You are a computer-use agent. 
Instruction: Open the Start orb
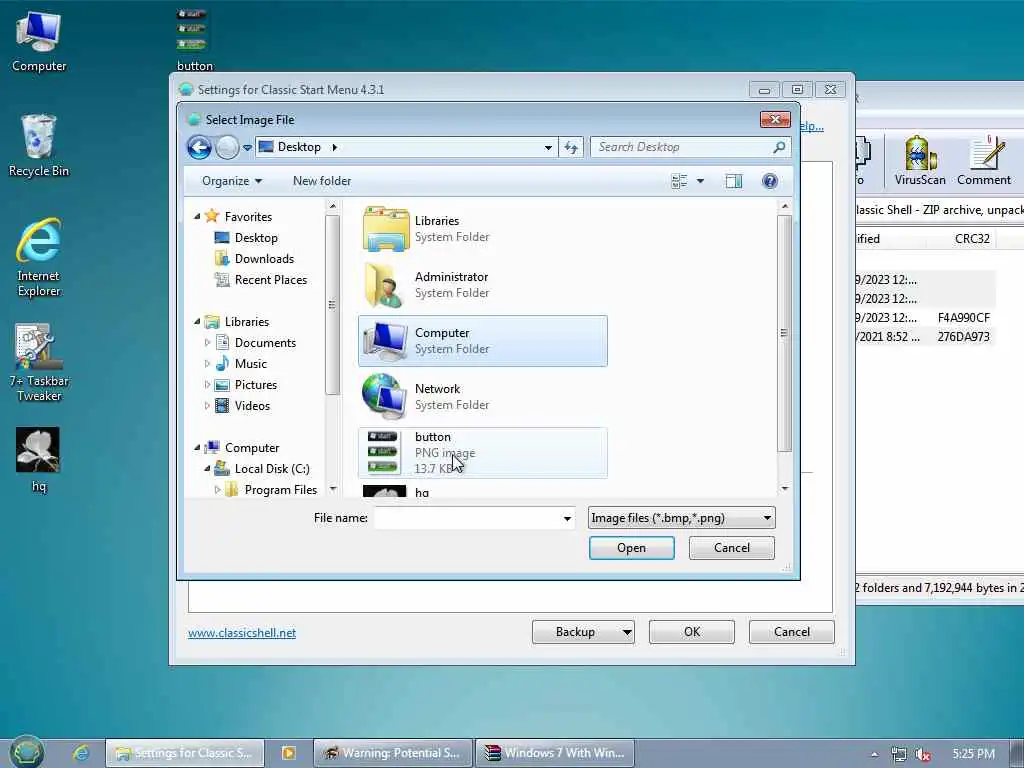tap(27, 752)
